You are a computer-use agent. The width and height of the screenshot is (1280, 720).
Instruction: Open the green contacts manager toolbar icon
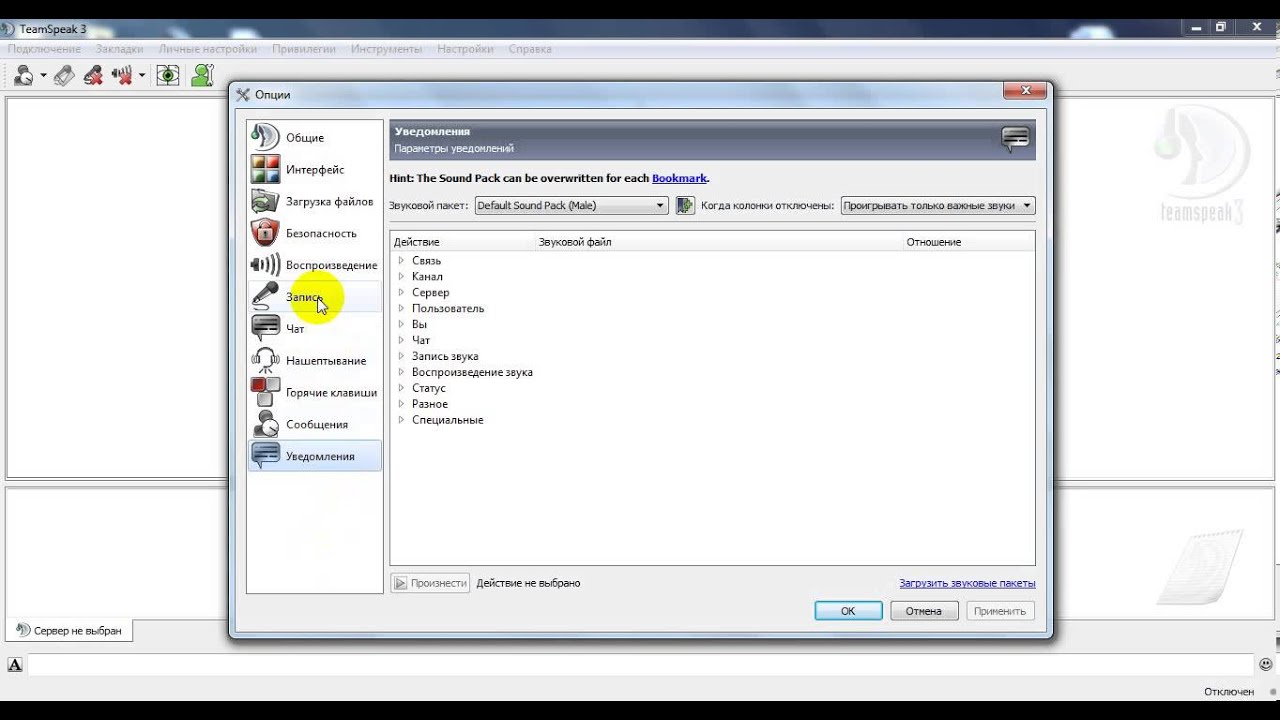pos(203,75)
